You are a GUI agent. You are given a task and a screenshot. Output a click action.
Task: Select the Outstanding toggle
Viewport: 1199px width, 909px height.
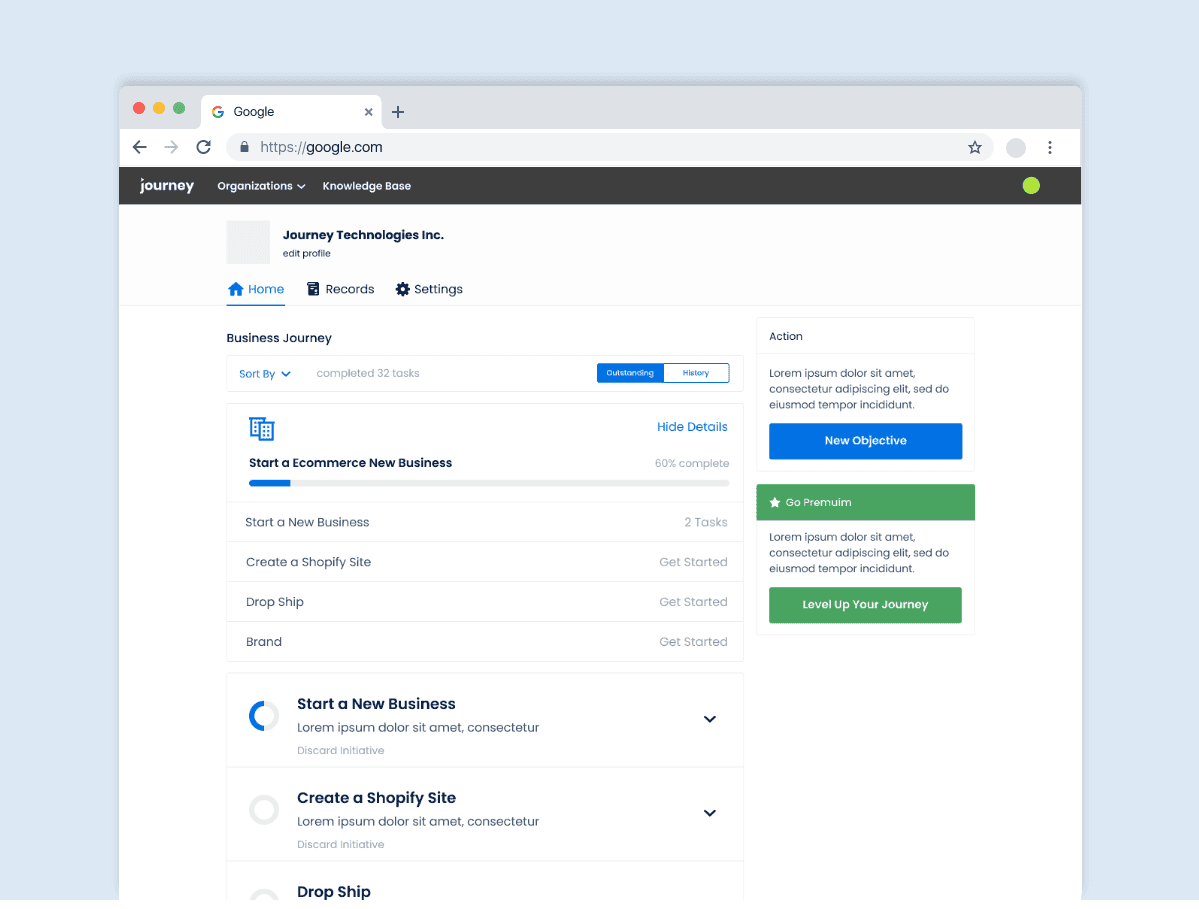pos(630,373)
